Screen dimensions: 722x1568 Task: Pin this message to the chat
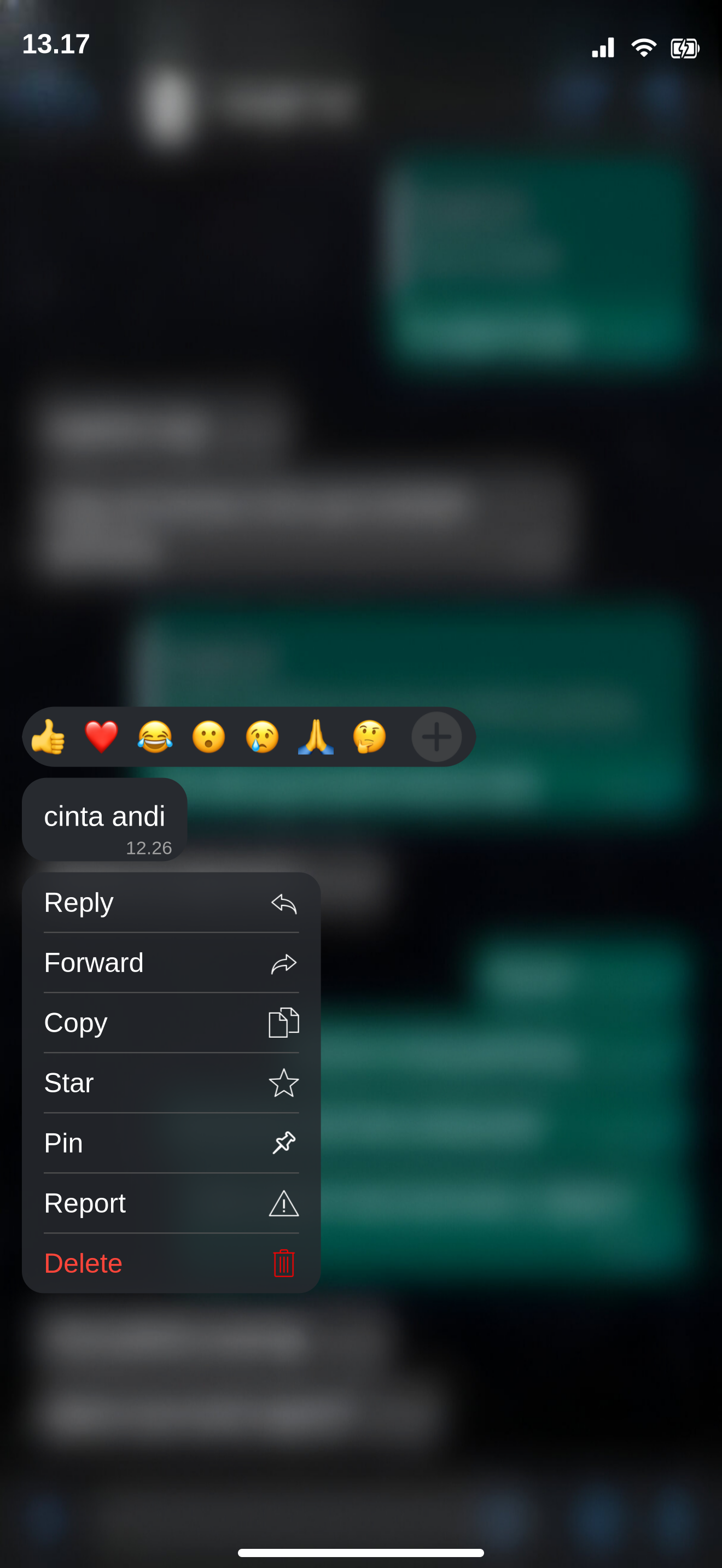[171, 1143]
